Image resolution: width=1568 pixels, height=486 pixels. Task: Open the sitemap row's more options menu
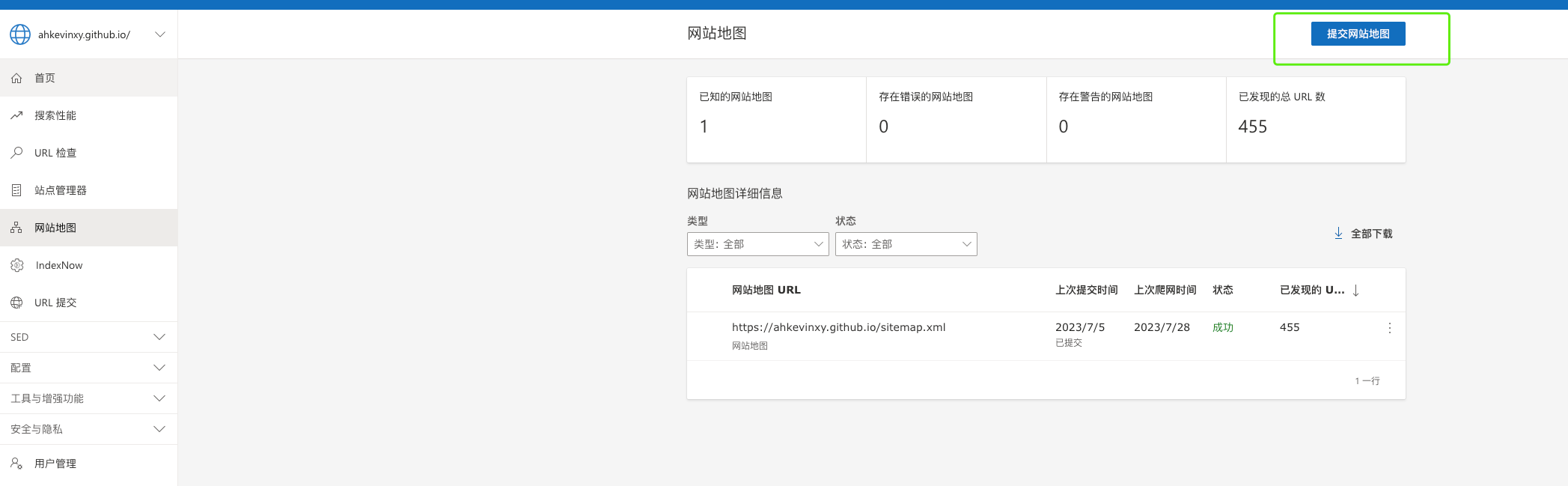pos(1389,328)
